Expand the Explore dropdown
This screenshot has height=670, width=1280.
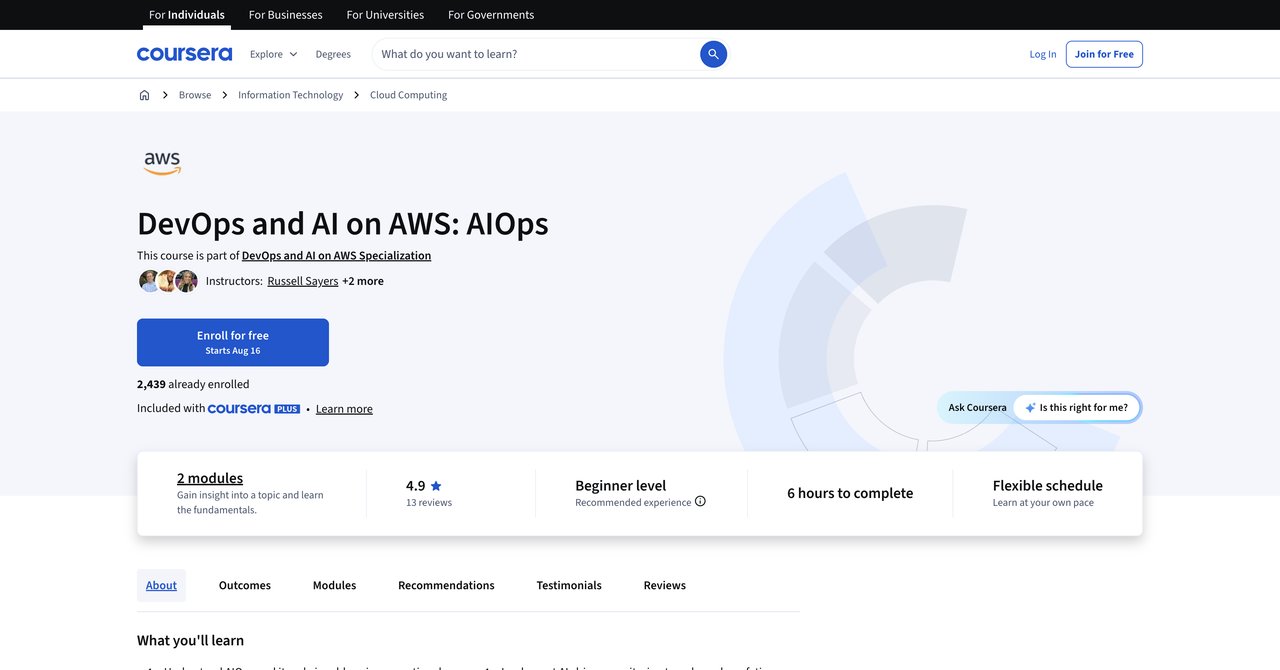(x=274, y=54)
